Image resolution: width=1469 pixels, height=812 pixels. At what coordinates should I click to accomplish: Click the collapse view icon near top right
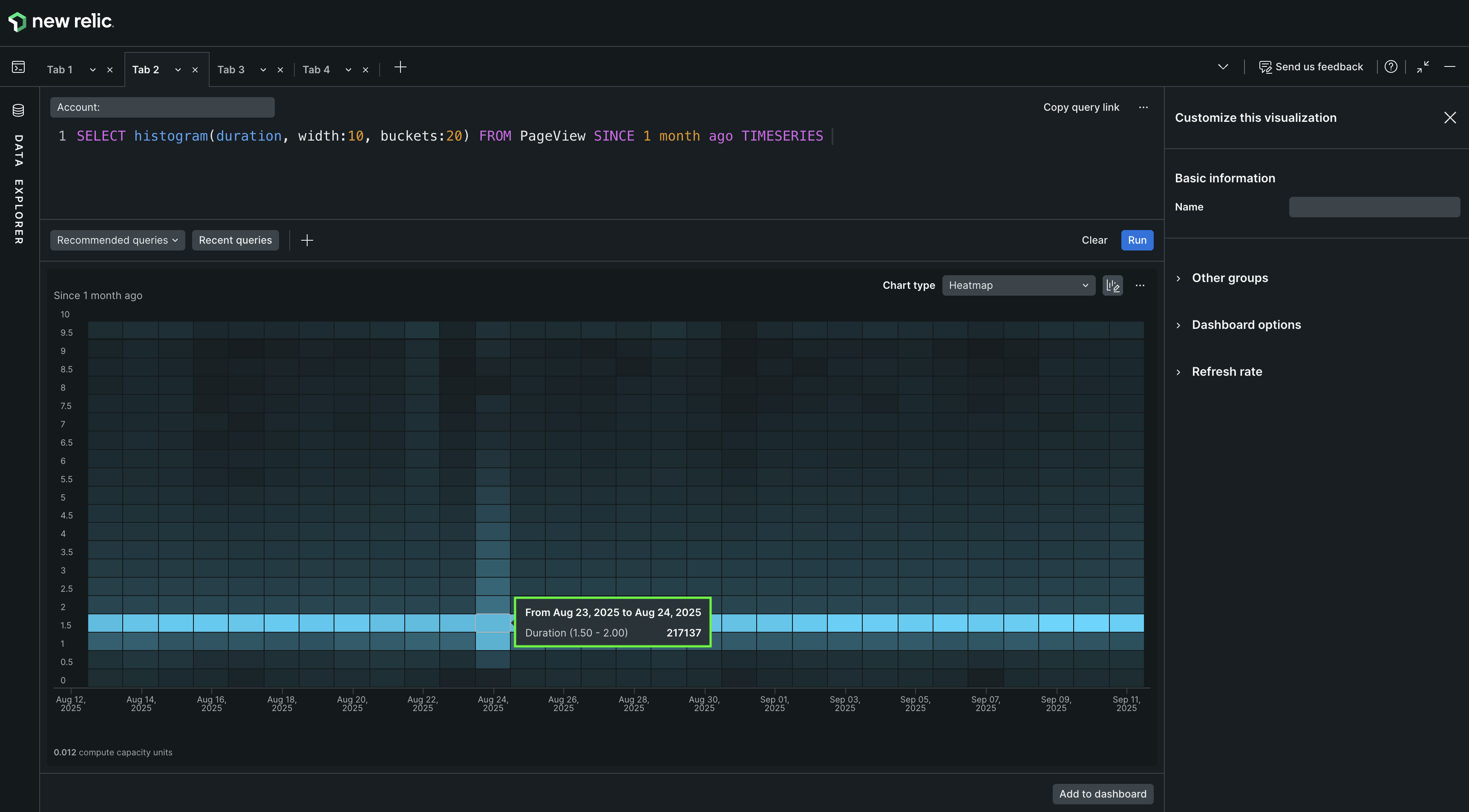(x=1422, y=66)
